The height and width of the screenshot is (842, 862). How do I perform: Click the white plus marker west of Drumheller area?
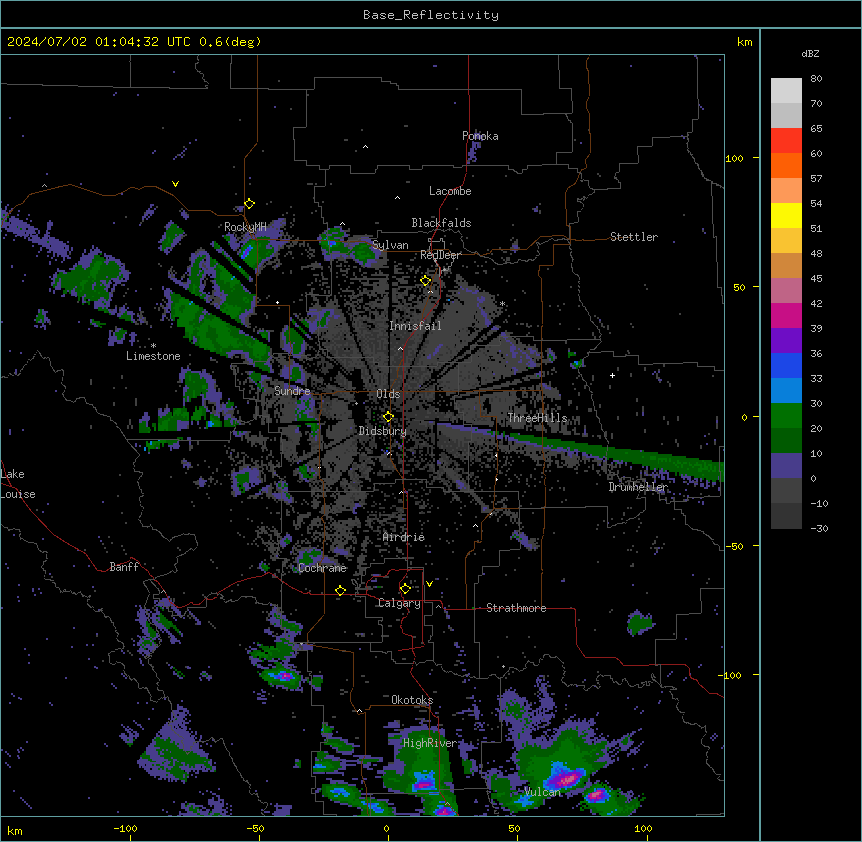[612, 375]
